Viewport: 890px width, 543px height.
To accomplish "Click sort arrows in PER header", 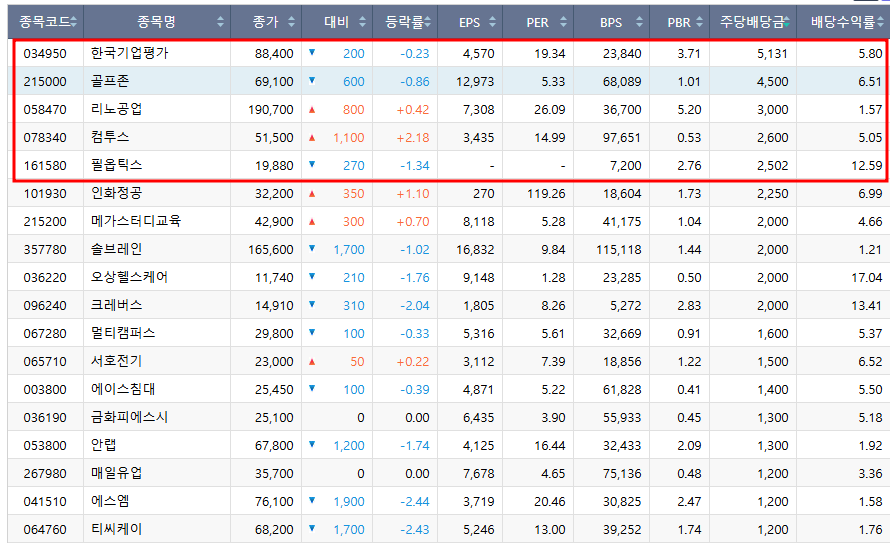I will [x=563, y=22].
